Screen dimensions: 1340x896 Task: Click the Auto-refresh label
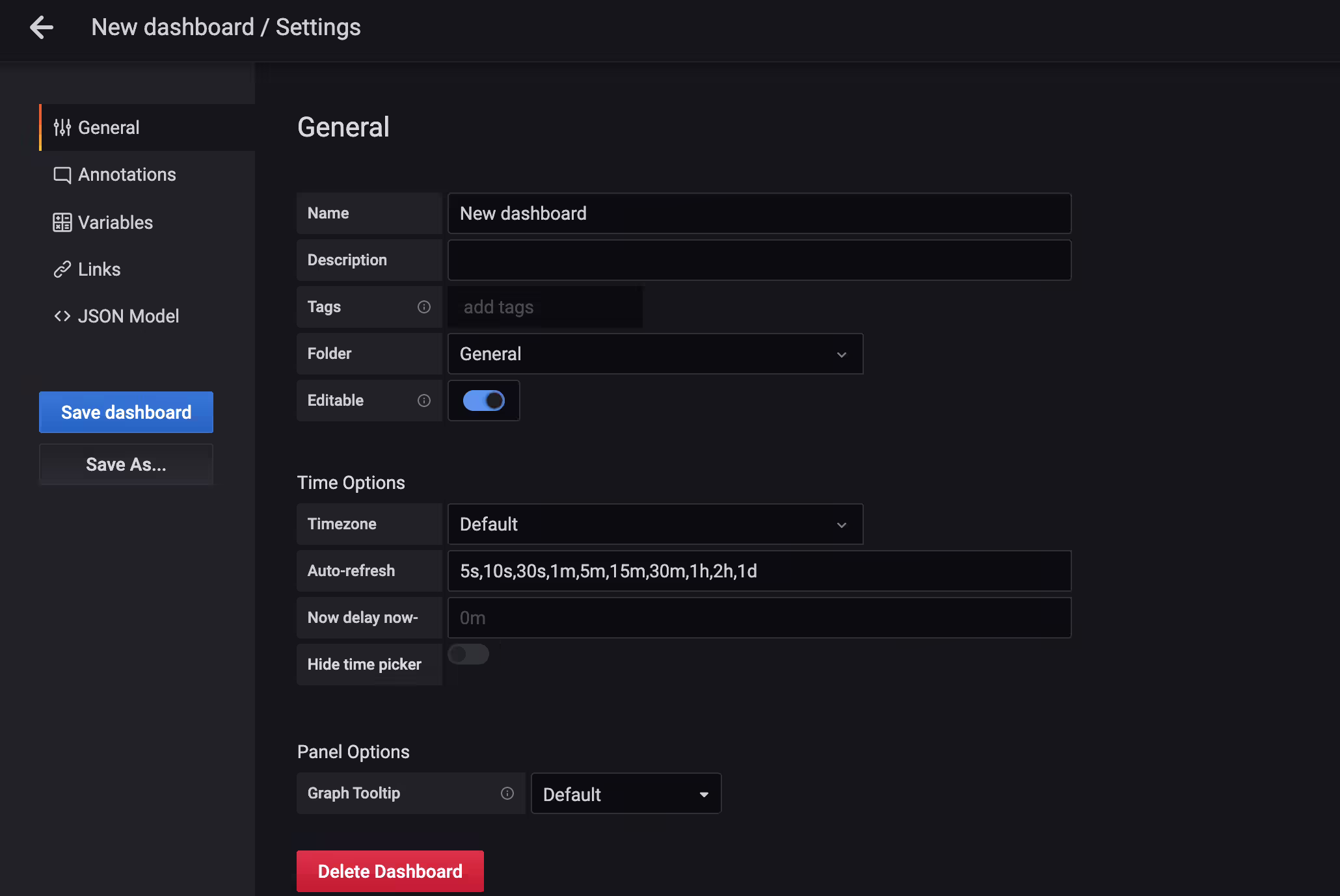pyautogui.click(x=351, y=571)
